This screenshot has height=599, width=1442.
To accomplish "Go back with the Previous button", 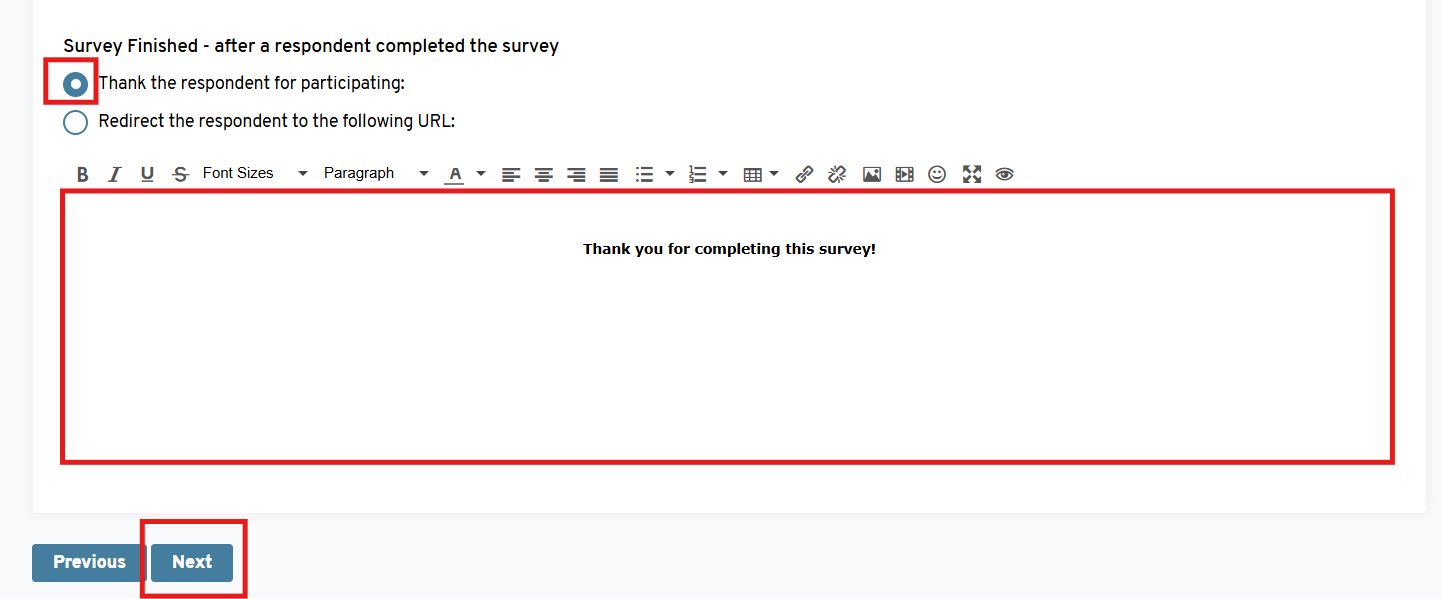I will point(90,562).
